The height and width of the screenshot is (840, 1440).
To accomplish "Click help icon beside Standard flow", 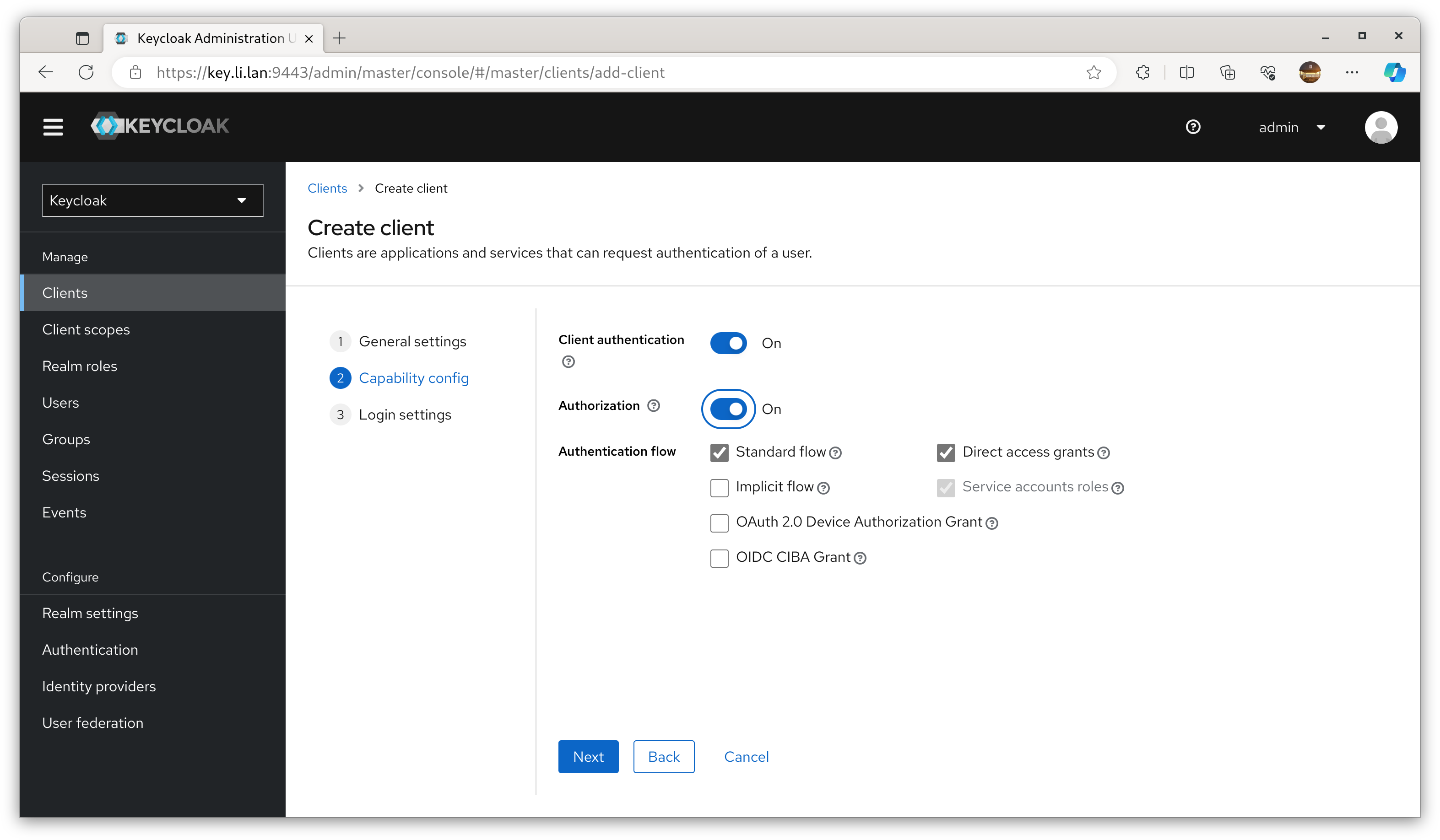I will [x=835, y=453].
